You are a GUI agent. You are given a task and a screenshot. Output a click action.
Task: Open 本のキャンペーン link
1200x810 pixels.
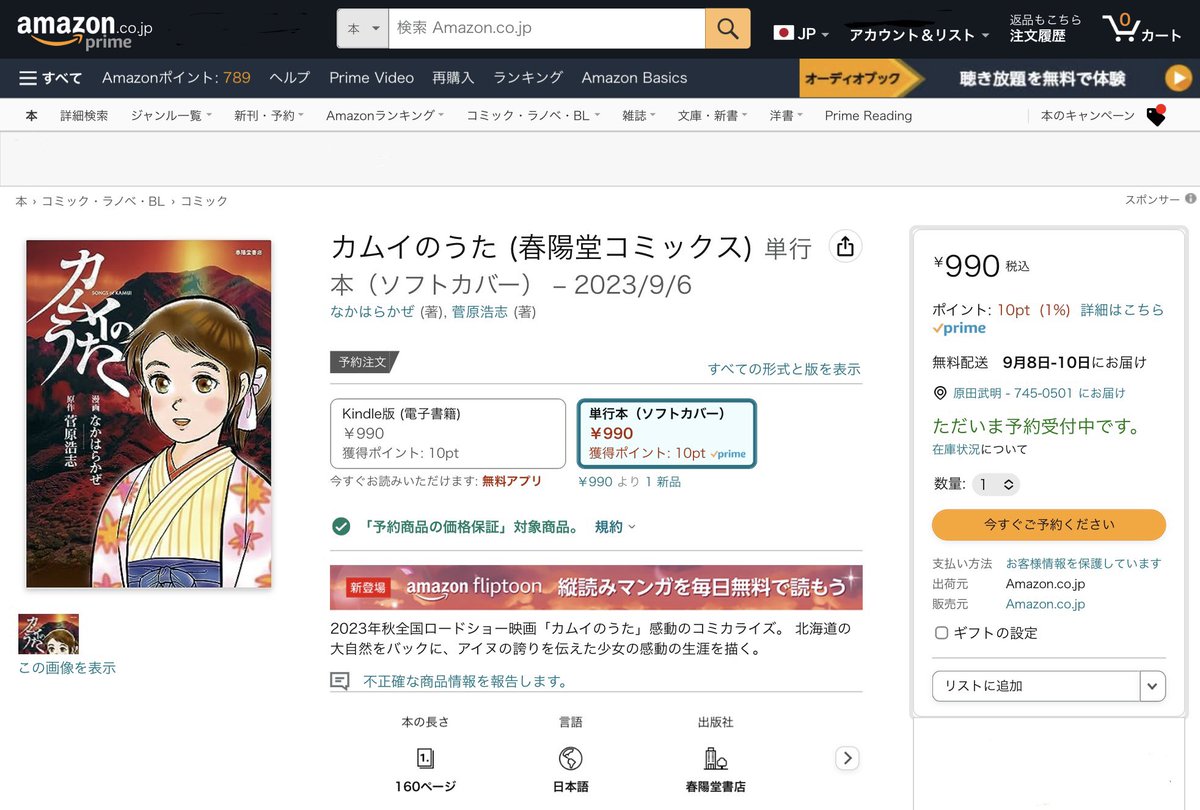pos(1087,116)
